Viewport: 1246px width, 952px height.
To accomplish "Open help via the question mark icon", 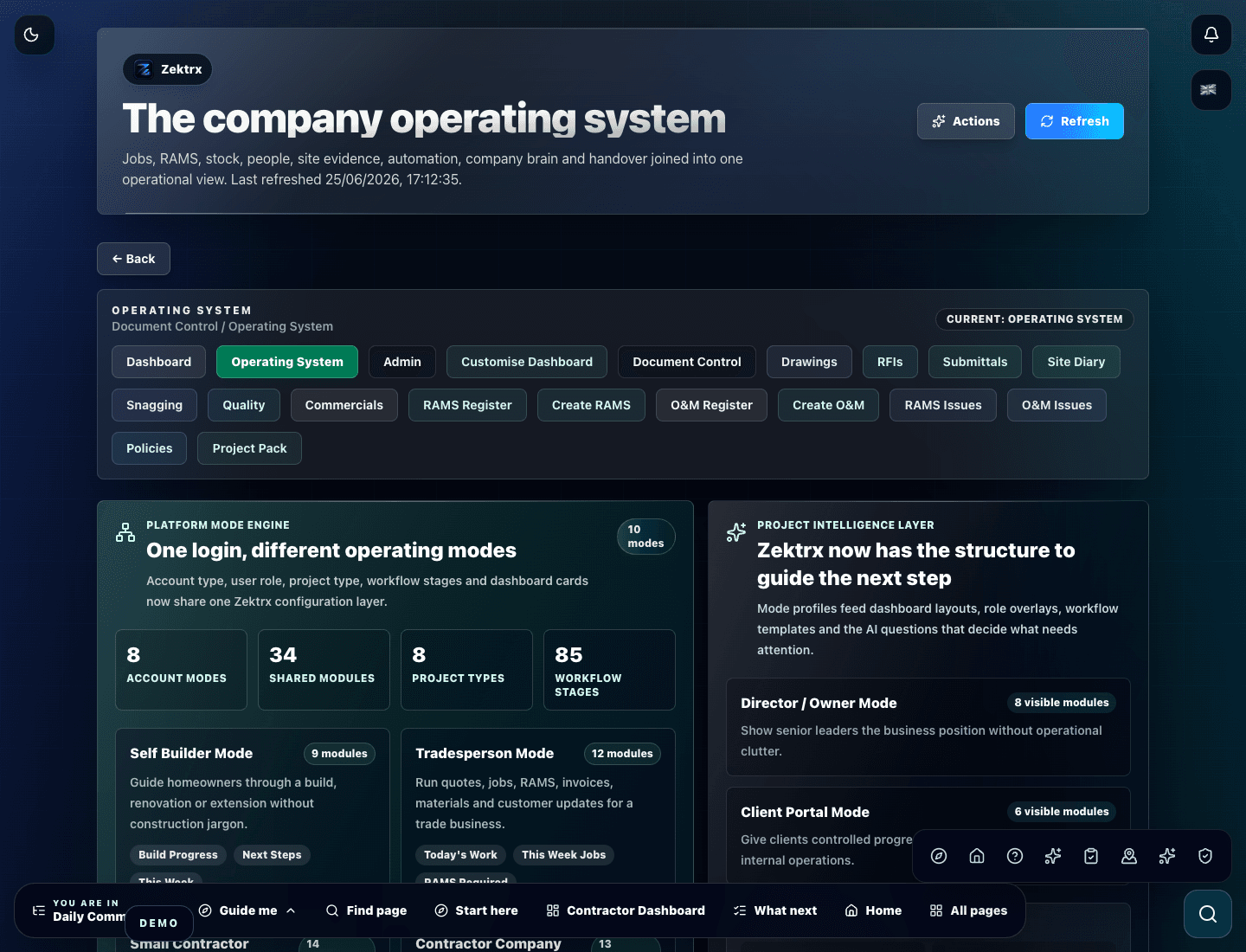I will point(1015,856).
